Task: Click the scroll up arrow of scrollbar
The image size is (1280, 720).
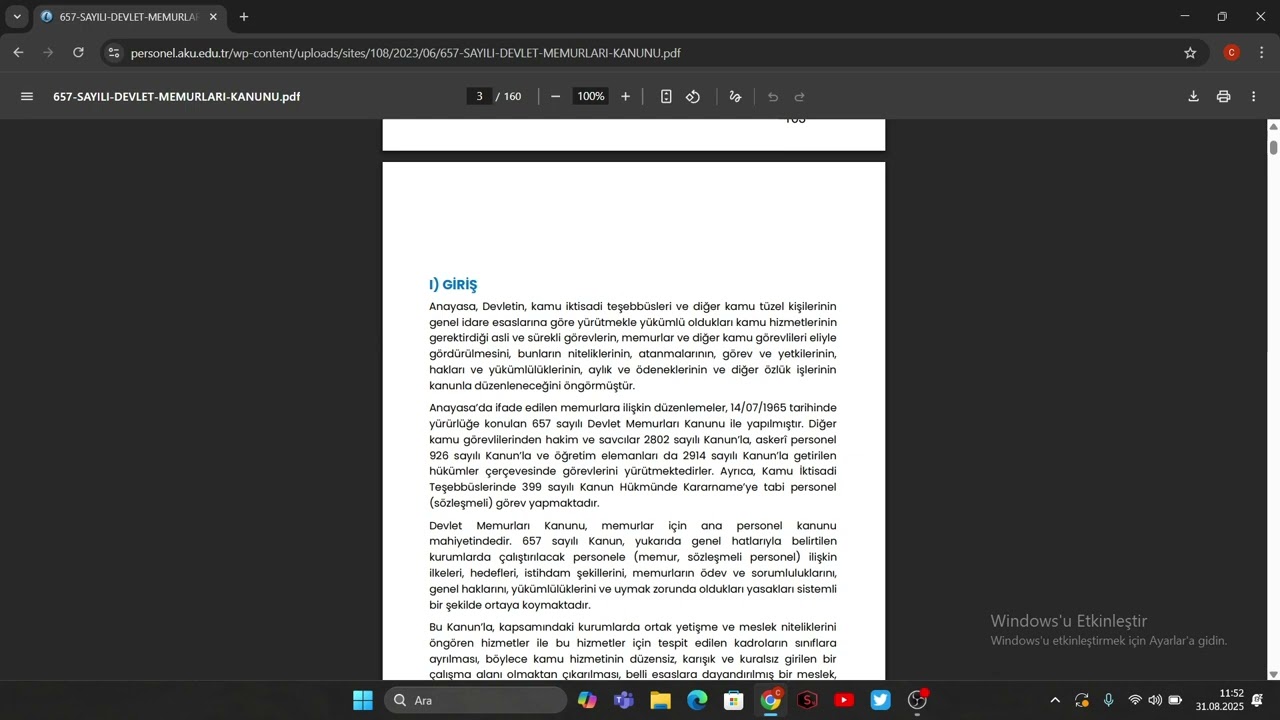Action: coord(1274,126)
